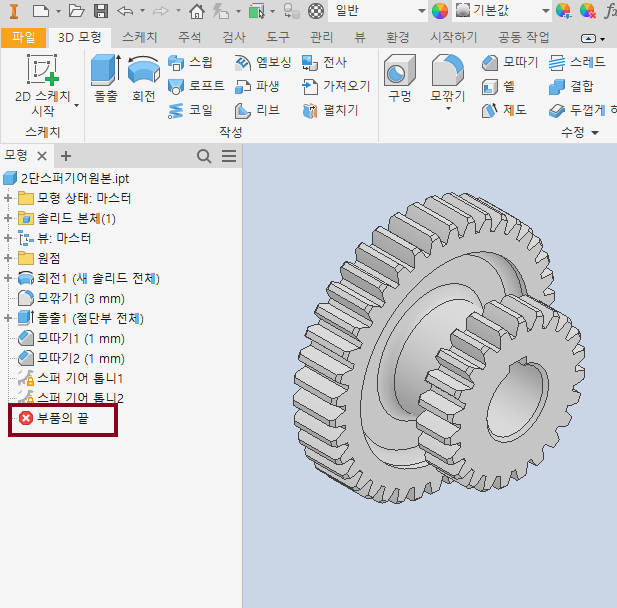Viewport: 617px width, 608px height.
Task: Start a 2D 스케치 with the sketch icon
Action: [42, 69]
